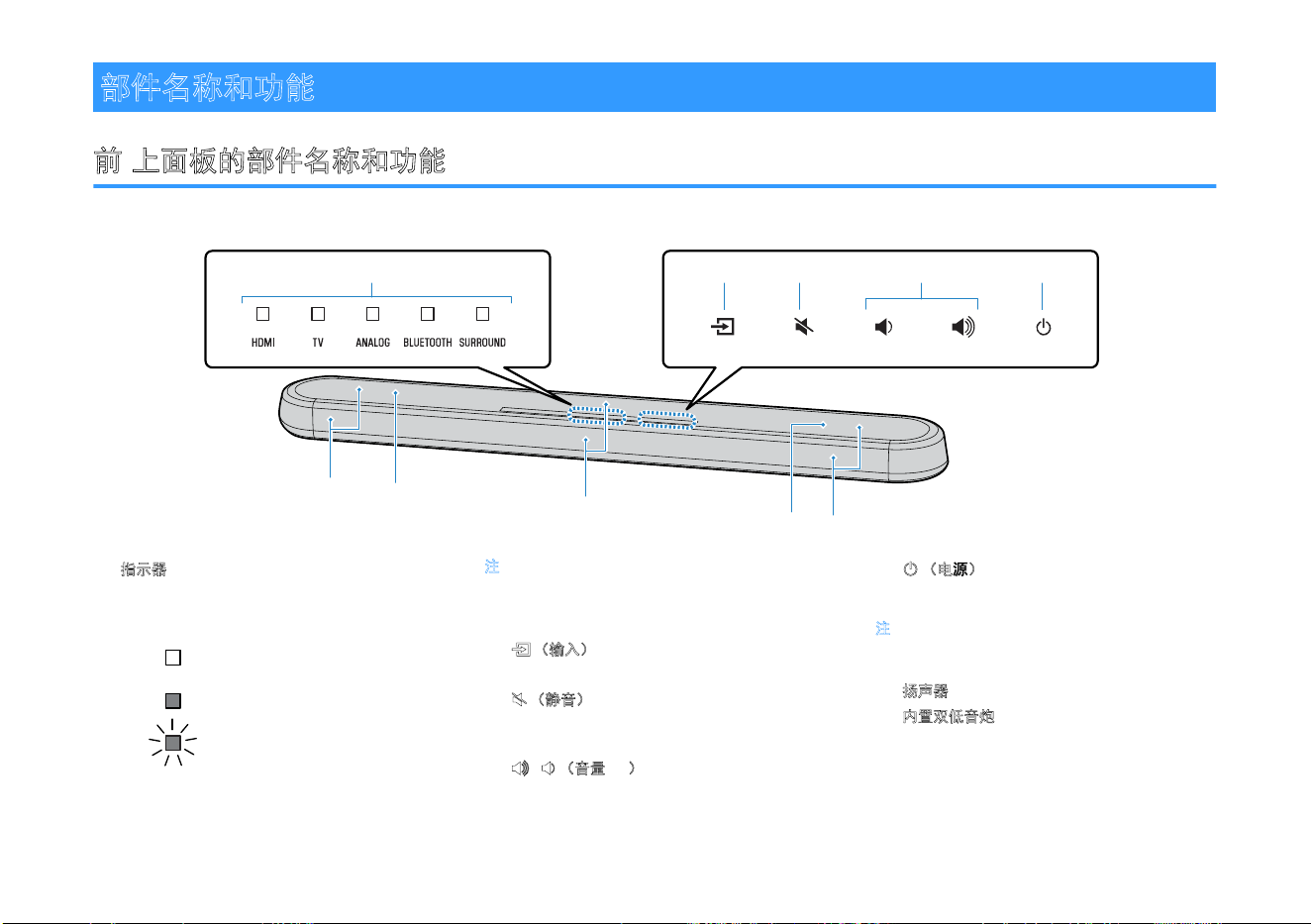Click the gray lit indicator legend square
The width and height of the screenshot is (1311, 924).
tap(173, 700)
